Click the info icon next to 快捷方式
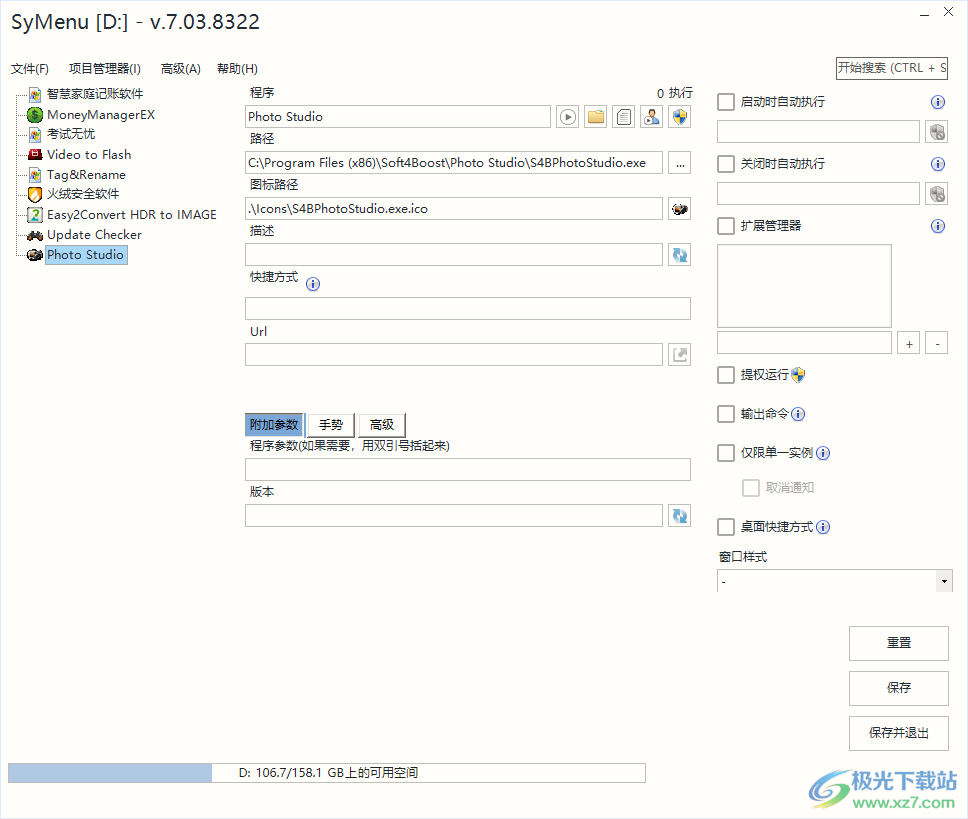The height and width of the screenshot is (819, 968). tap(313, 284)
